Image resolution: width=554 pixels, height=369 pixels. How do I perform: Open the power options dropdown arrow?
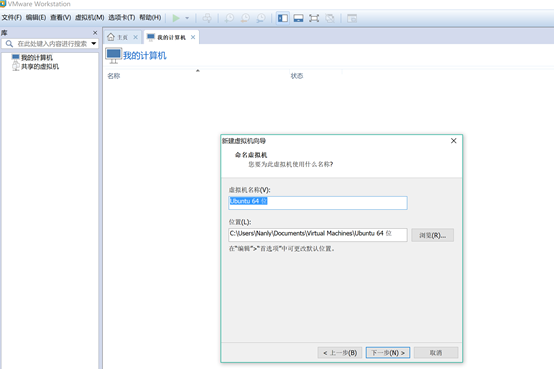pos(187,18)
